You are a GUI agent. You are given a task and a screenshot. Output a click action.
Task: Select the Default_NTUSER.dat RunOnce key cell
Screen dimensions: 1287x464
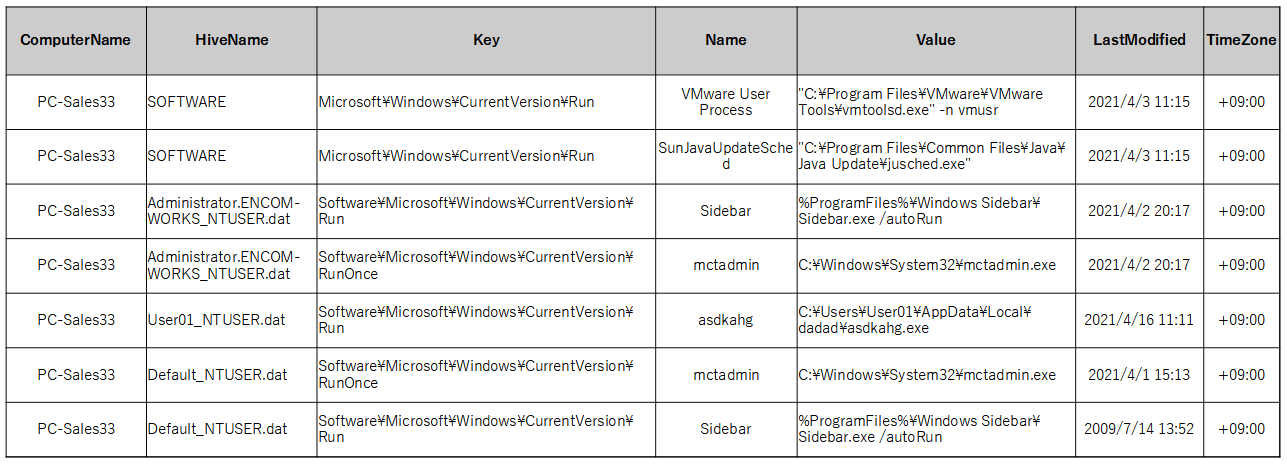click(486, 375)
